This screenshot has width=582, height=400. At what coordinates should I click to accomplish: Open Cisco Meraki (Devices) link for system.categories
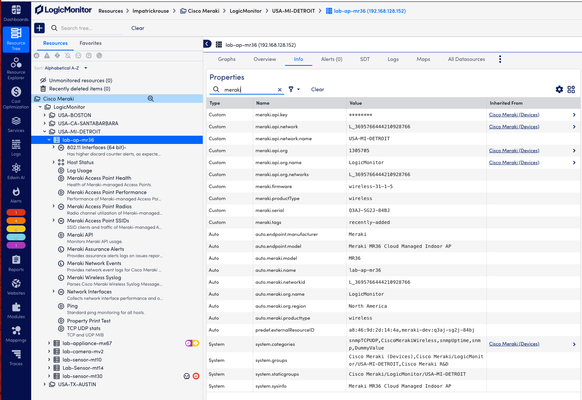pos(514,344)
